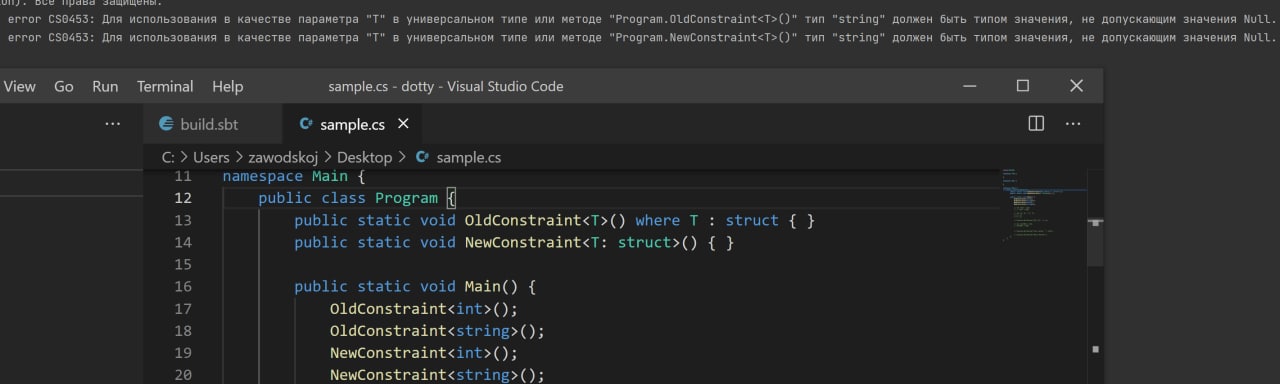Minimize the Visual Studio Code window
The height and width of the screenshot is (384, 1280).
(x=970, y=86)
